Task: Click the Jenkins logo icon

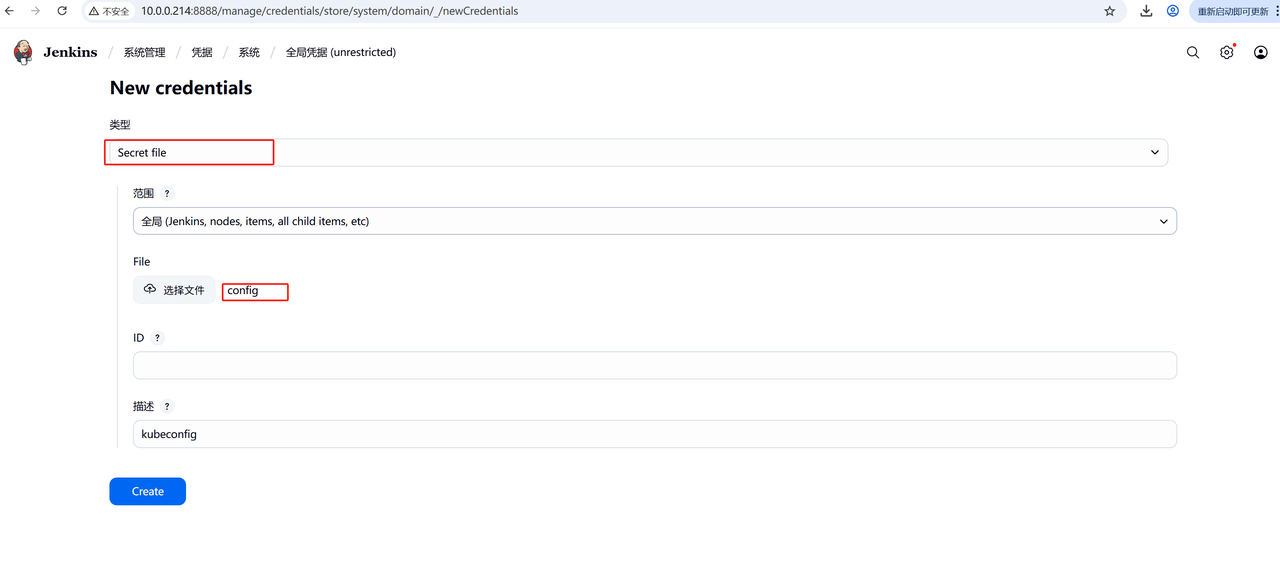Action: (23, 52)
